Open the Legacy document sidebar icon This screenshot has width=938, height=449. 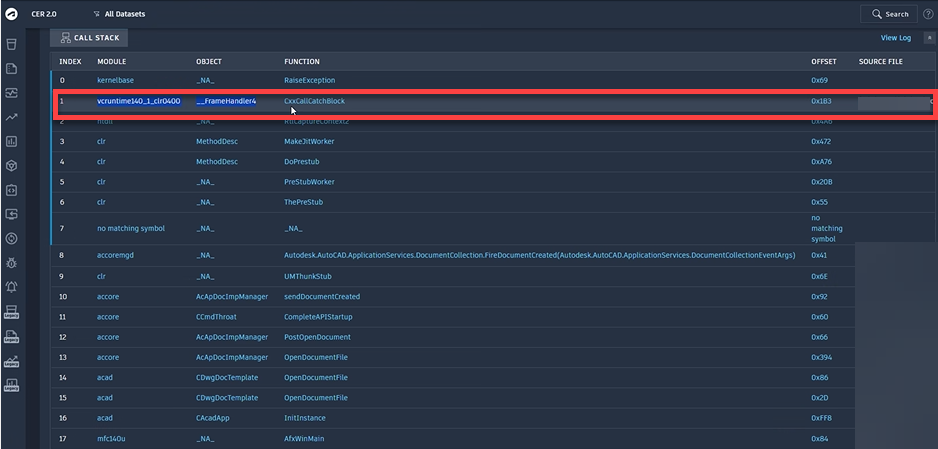pyautogui.click(x=11, y=336)
